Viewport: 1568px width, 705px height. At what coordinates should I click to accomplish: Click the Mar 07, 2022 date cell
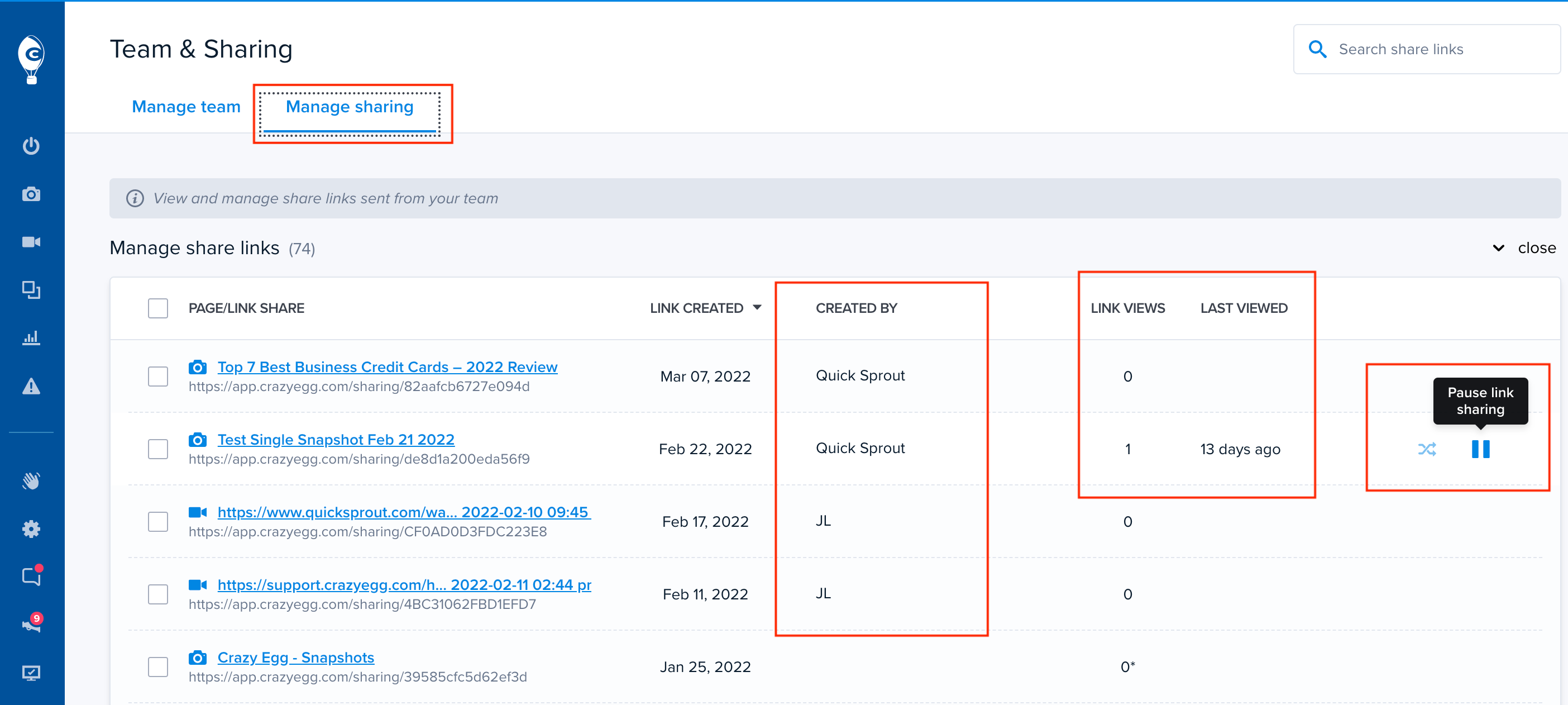click(705, 377)
